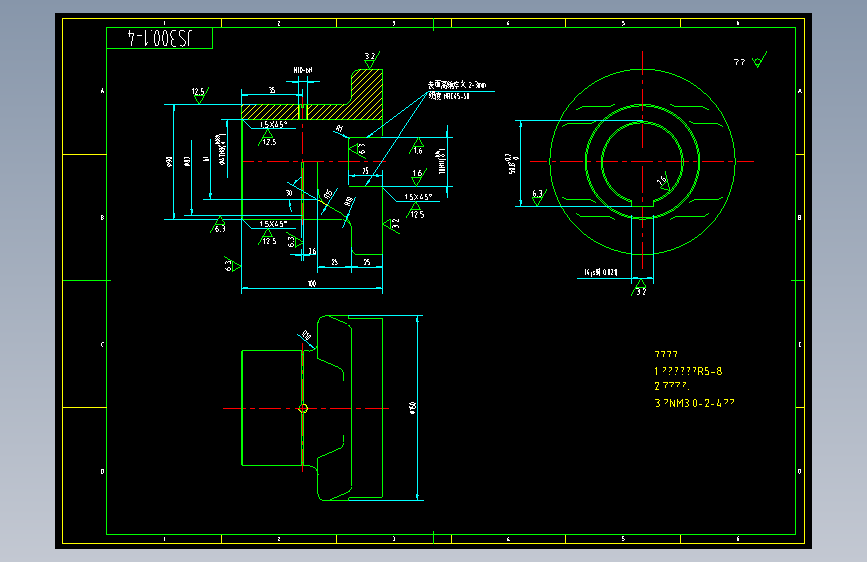This screenshot has width=867, height=562.
Task: Select roughness symbol inside the bore circle
Action: click(x=664, y=181)
